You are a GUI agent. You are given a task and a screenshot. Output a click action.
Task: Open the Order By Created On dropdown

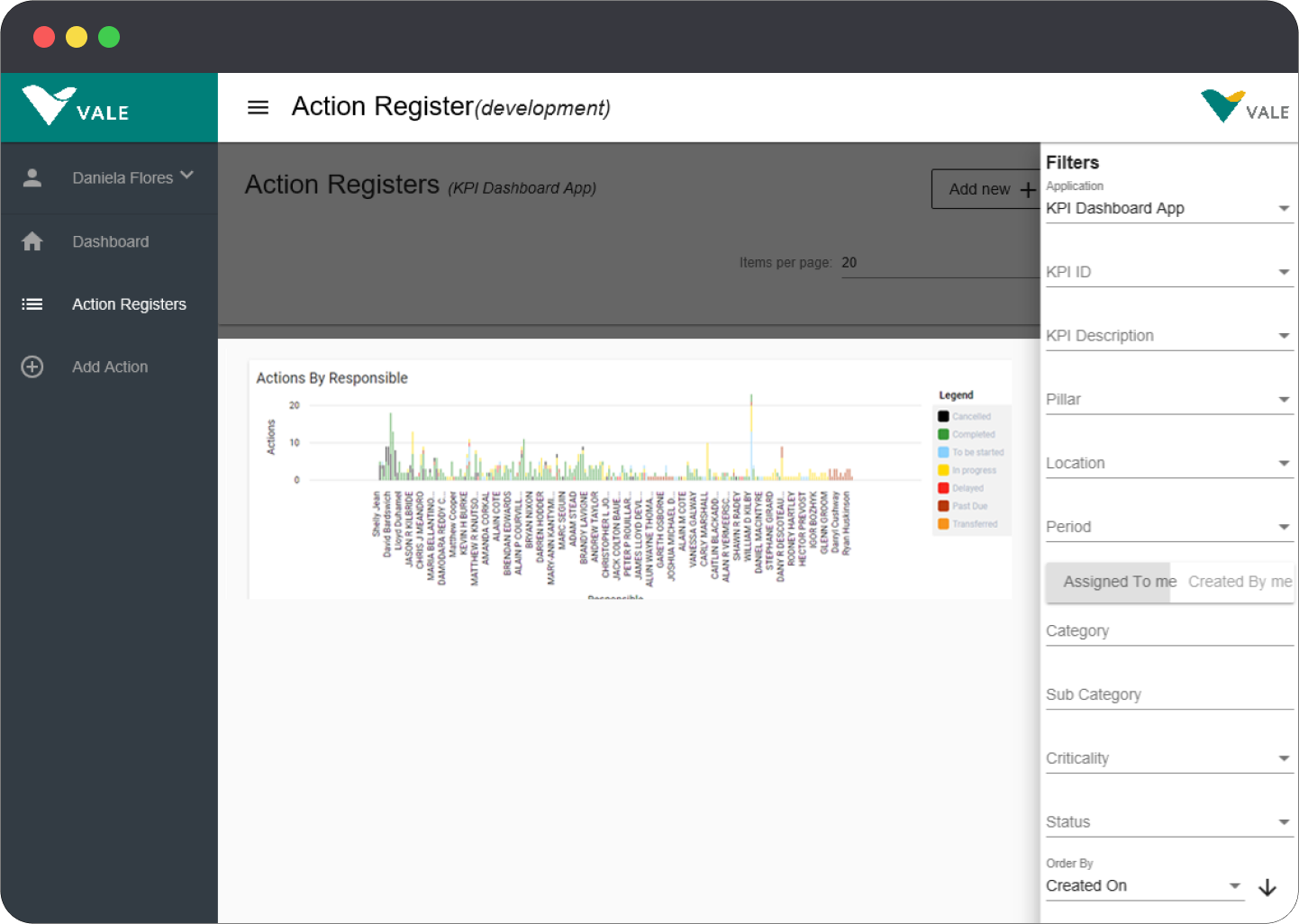click(x=1144, y=886)
